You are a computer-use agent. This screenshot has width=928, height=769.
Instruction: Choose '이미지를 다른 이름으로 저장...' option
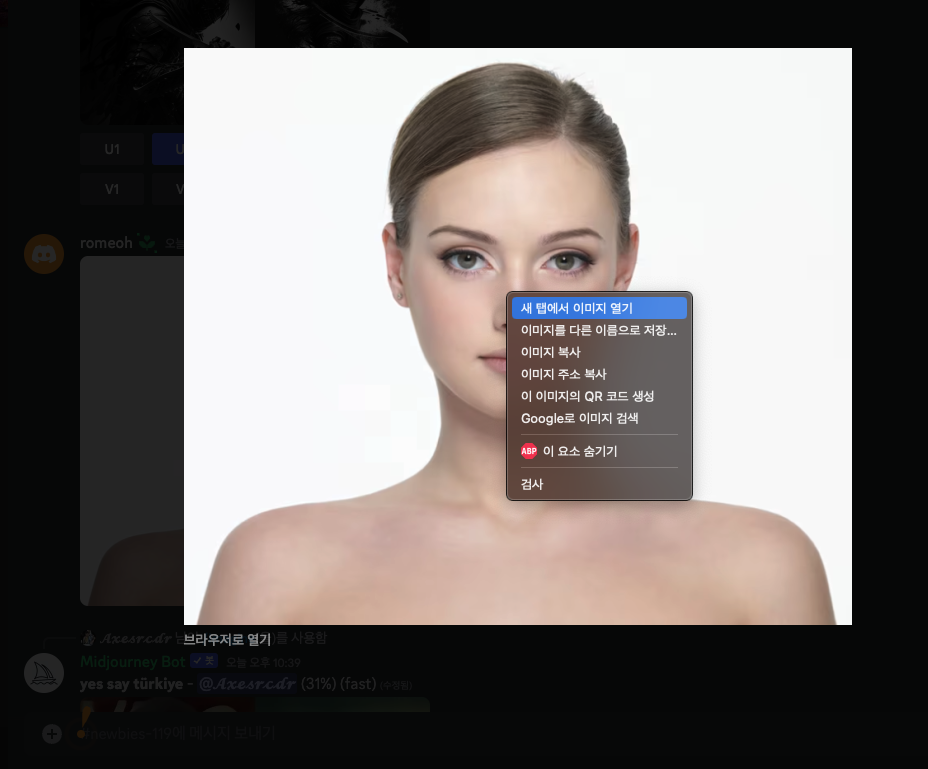pyautogui.click(x=599, y=330)
